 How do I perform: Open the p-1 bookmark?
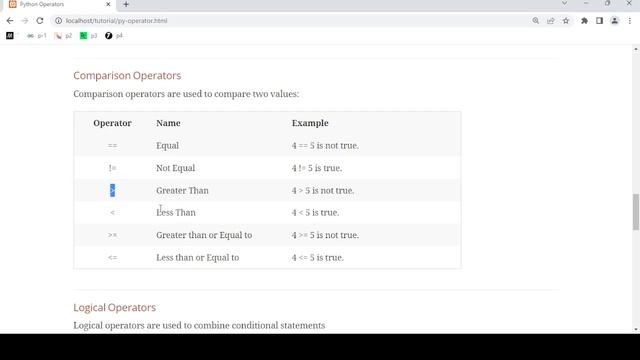(x=37, y=36)
